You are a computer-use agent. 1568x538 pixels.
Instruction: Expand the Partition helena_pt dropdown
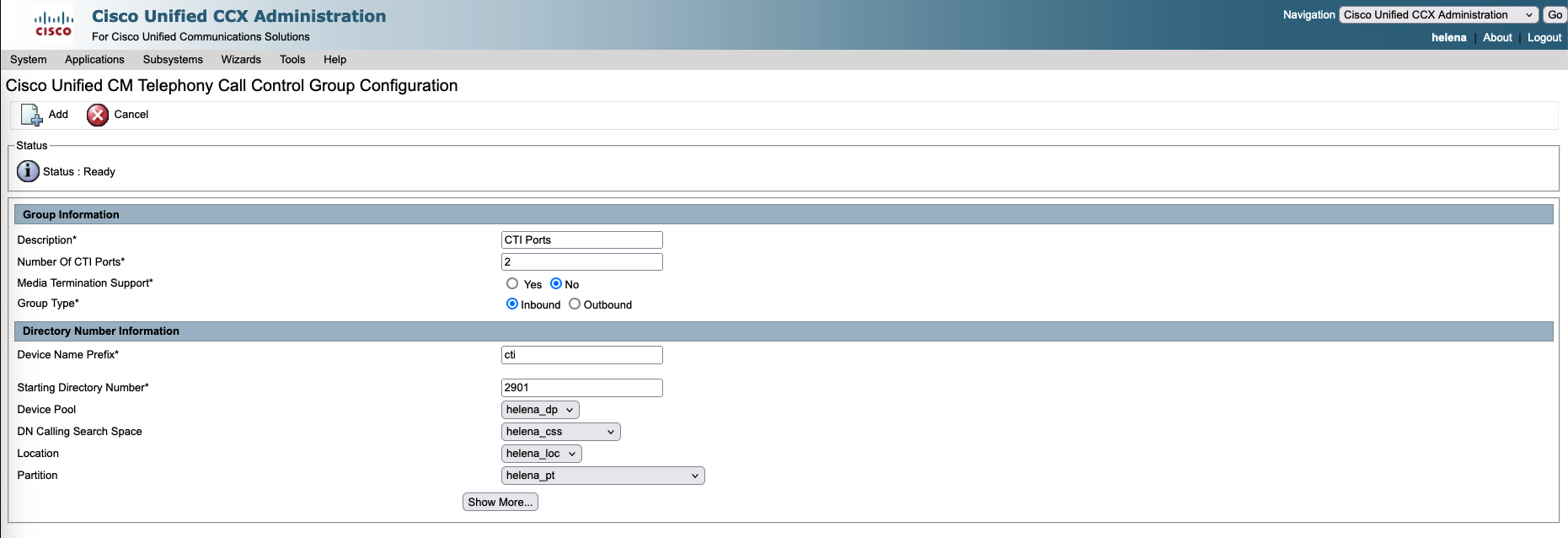(602, 476)
